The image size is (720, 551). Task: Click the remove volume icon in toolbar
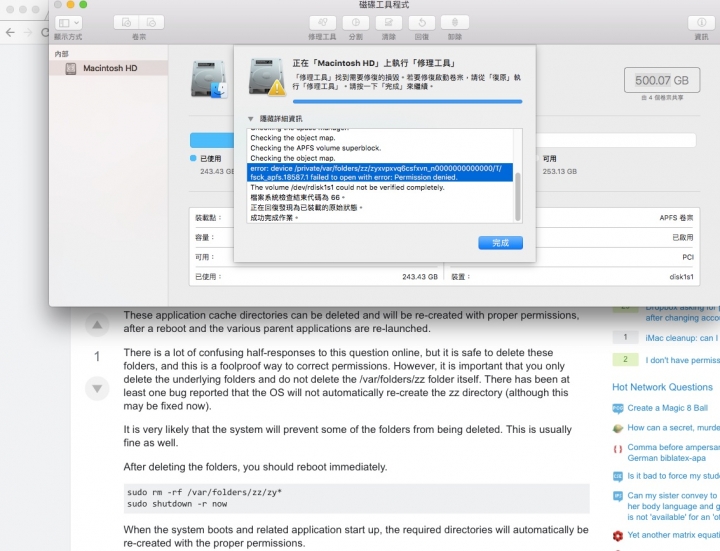(x=152, y=22)
